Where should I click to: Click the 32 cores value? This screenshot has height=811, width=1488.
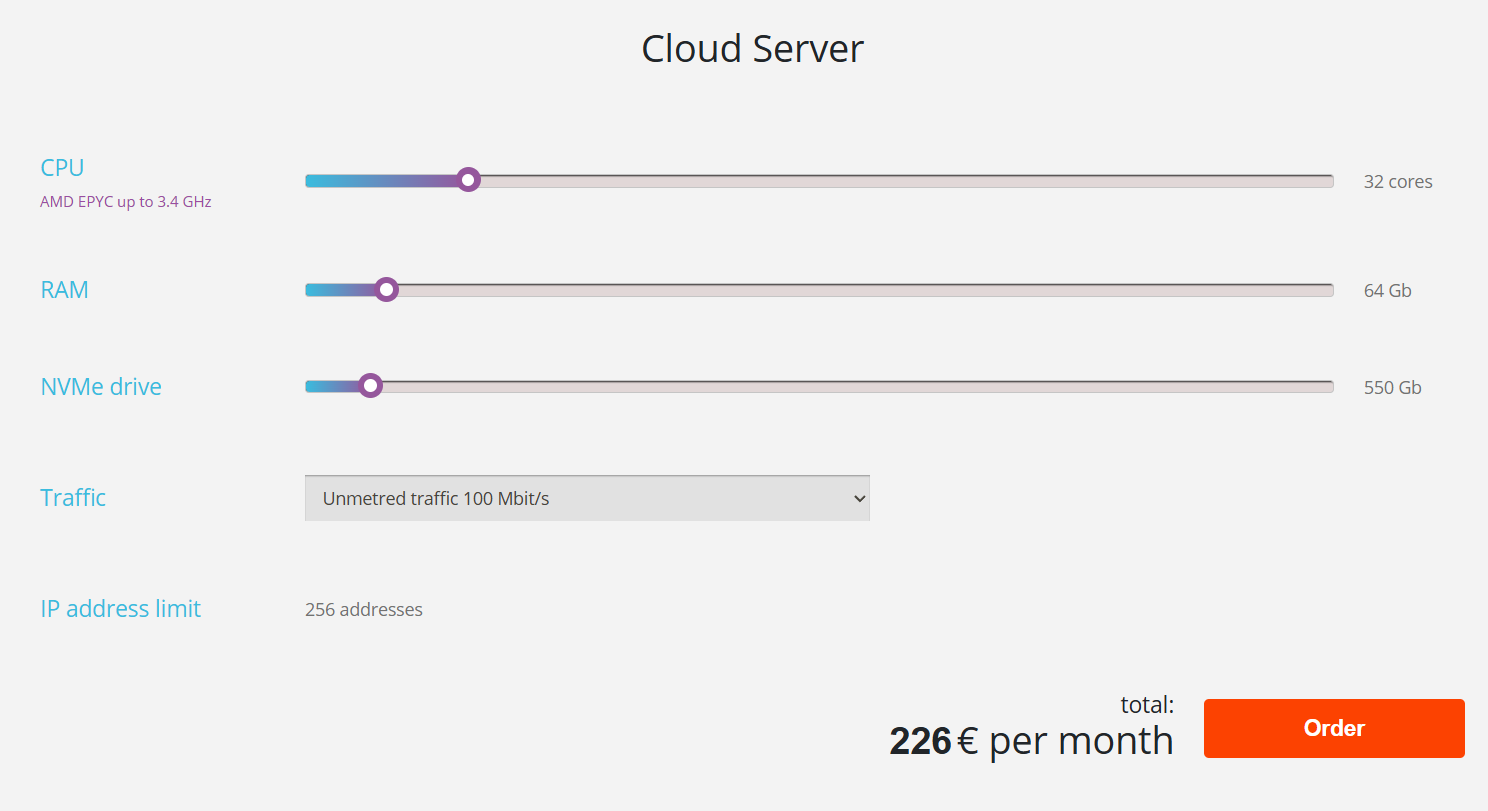[x=1397, y=182]
